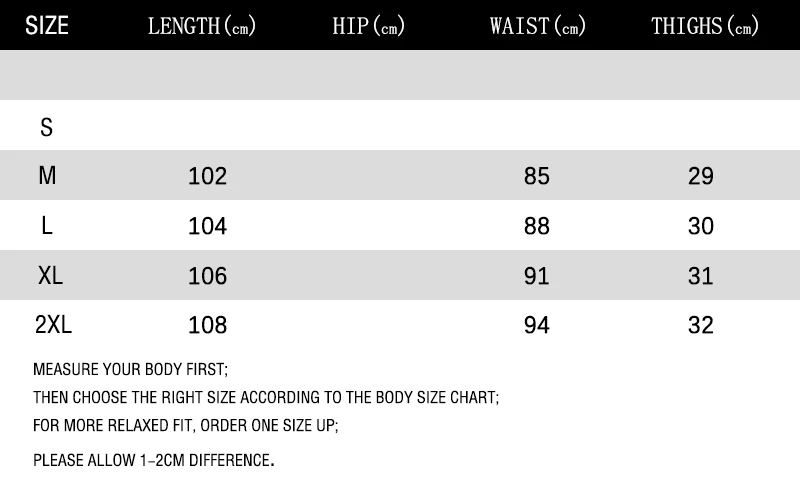Screen dimensions: 800x500
Task: Click the waist value 91
Action: pos(536,276)
